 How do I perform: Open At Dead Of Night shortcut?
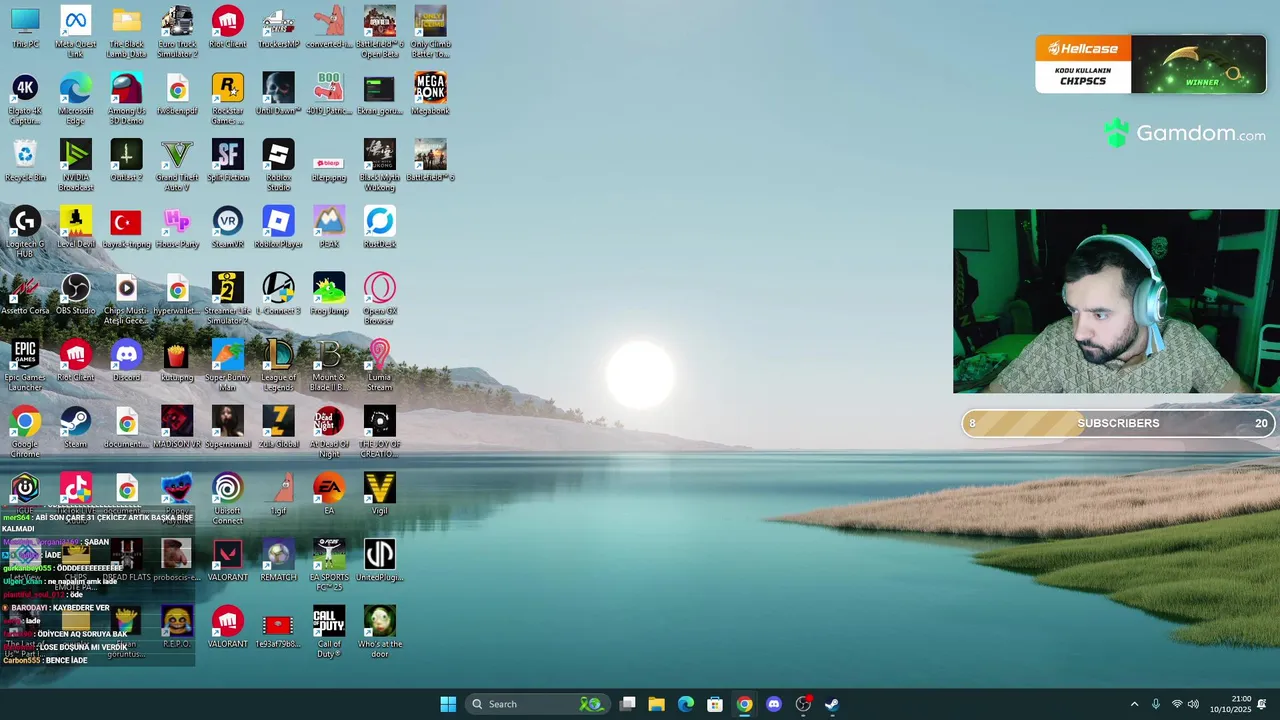click(x=329, y=431)
